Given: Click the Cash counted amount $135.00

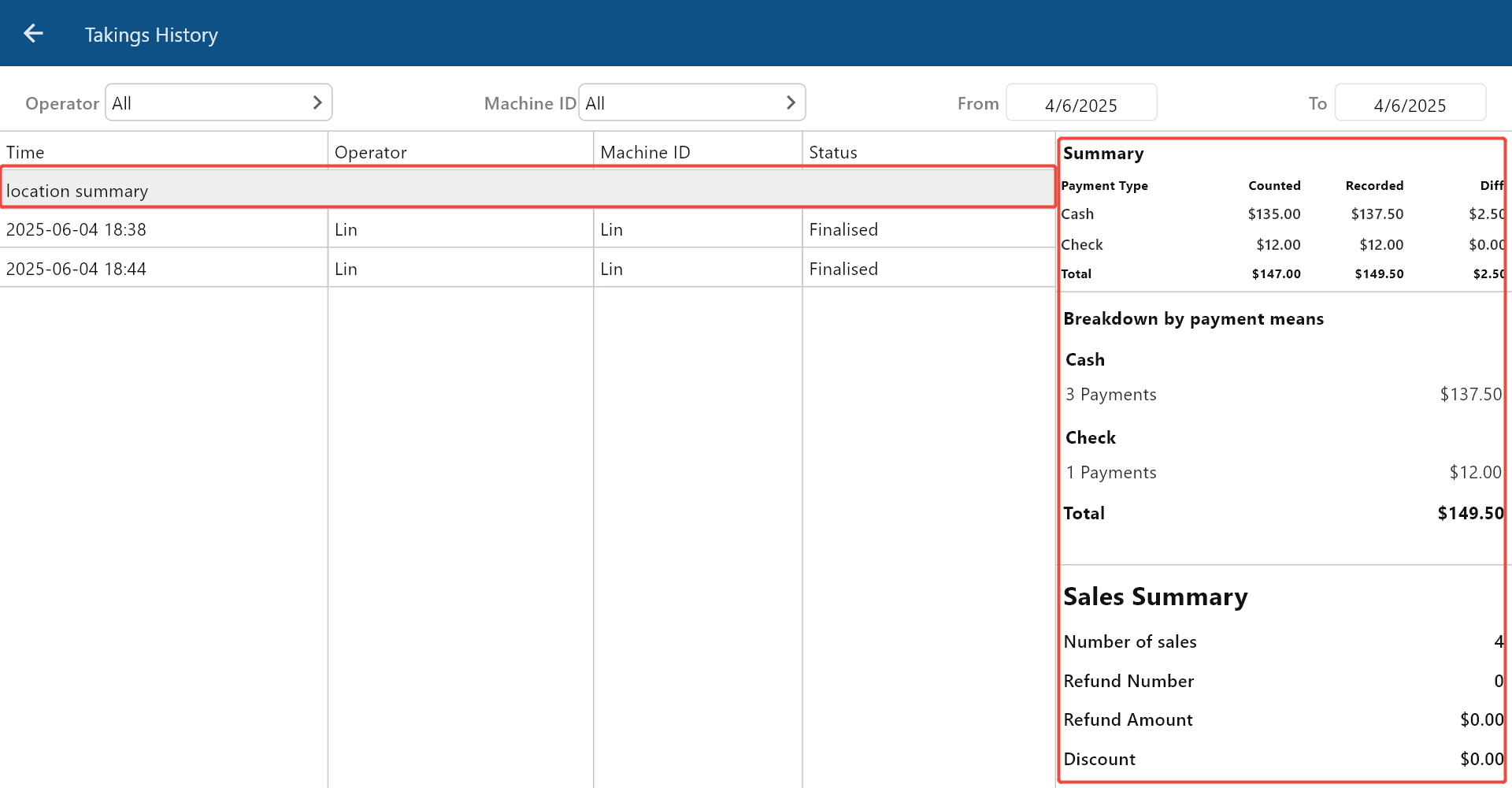Looking at the screenshot, I should [x=1273, y=214].
